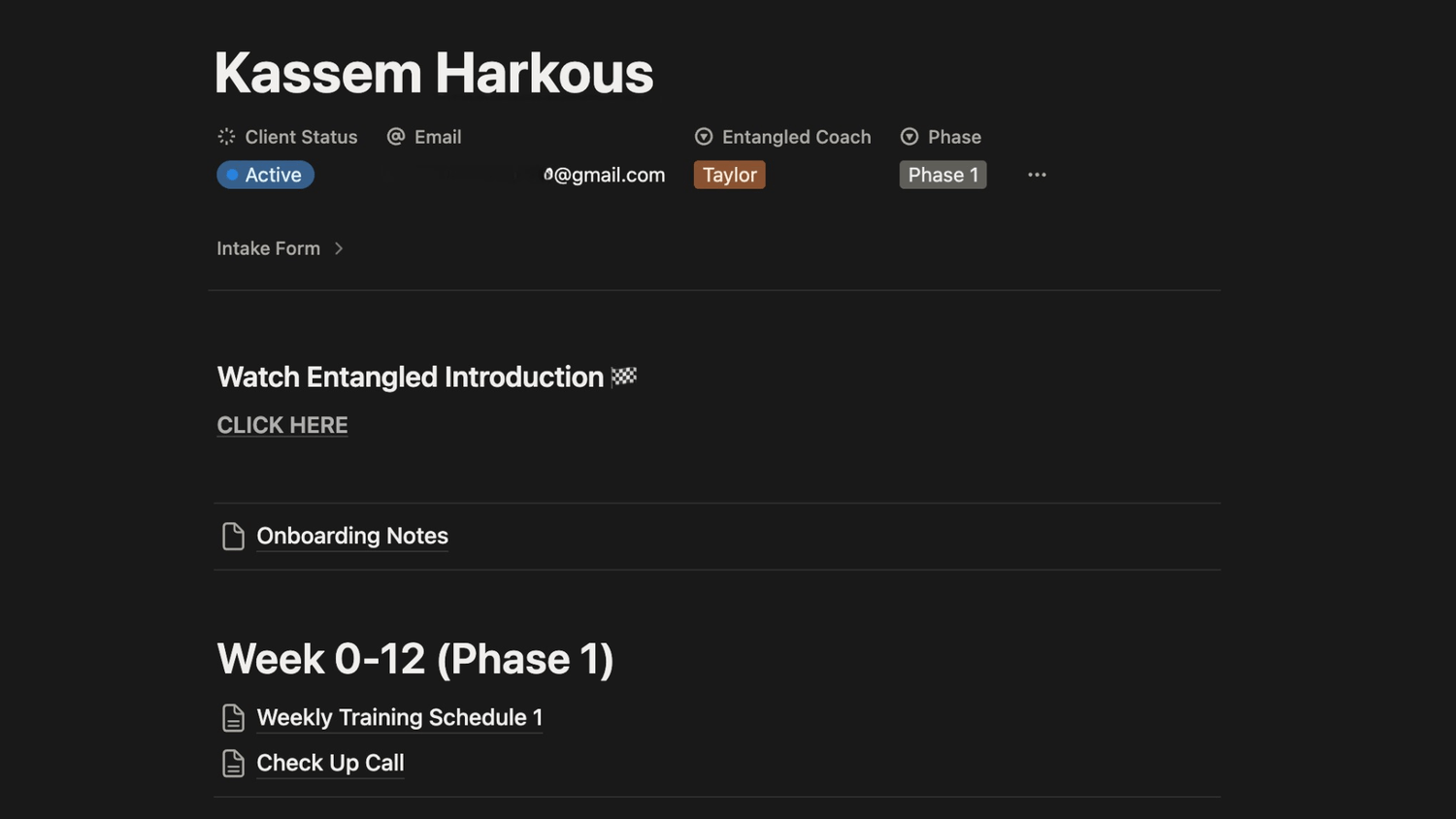Click the Client Status spinner icon
This screenshot has width=1456, height=819.
click(x=226, y=137)
